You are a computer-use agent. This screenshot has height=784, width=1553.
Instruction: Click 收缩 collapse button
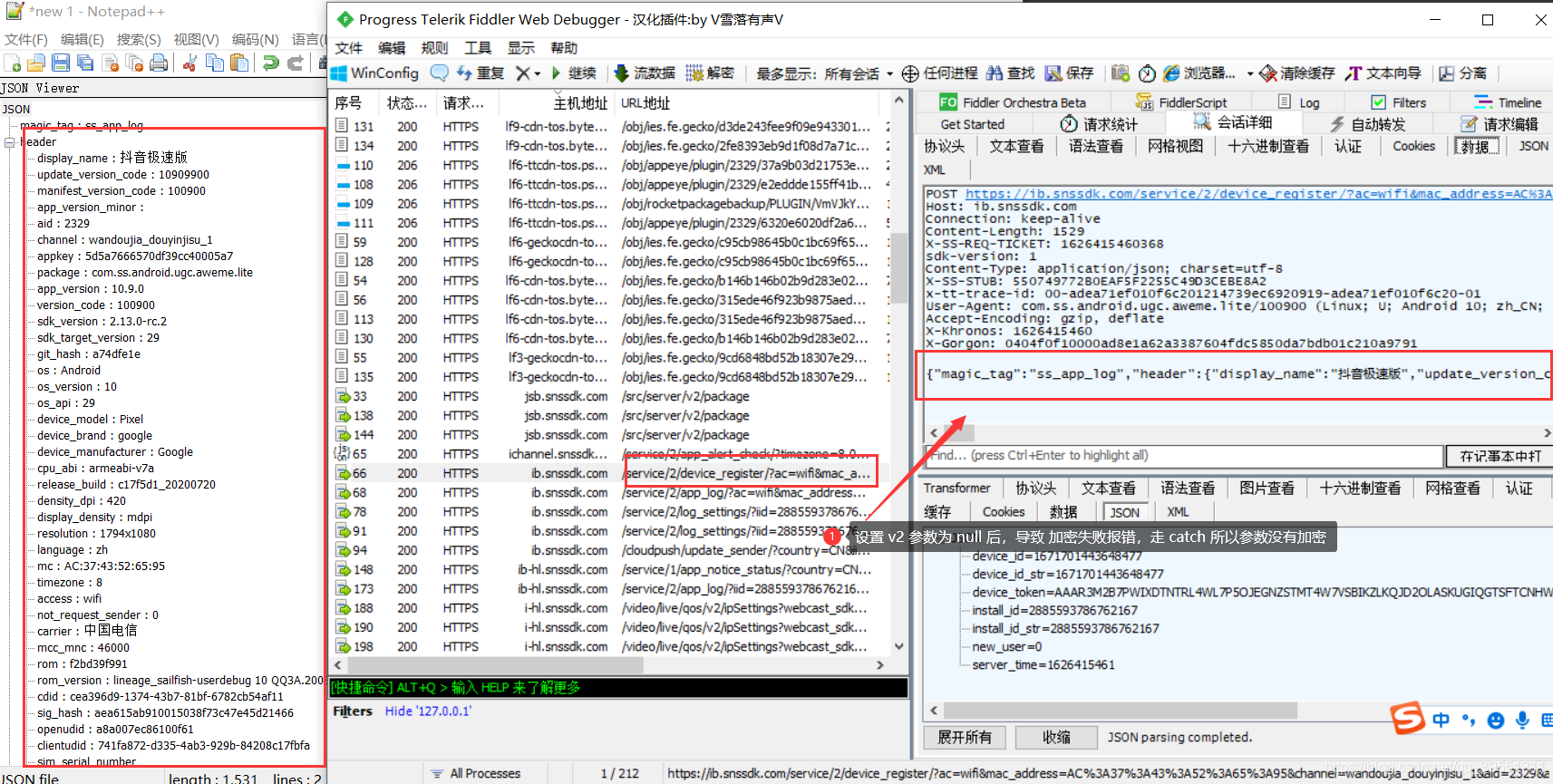coord(1056,737)
